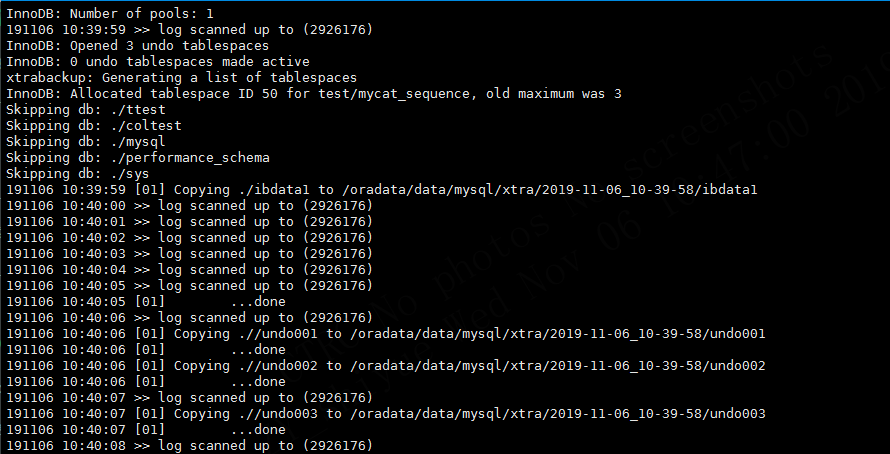Image resolution: width=890 pixels, height=454 pixels.
Task: Click the 'Number of pools: 1' line
Action: (110, 13)
